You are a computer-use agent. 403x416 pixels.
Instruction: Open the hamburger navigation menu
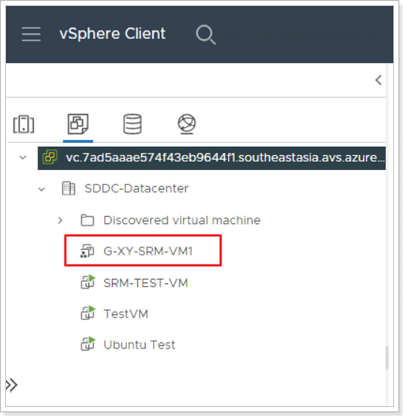tap(31, 34)
